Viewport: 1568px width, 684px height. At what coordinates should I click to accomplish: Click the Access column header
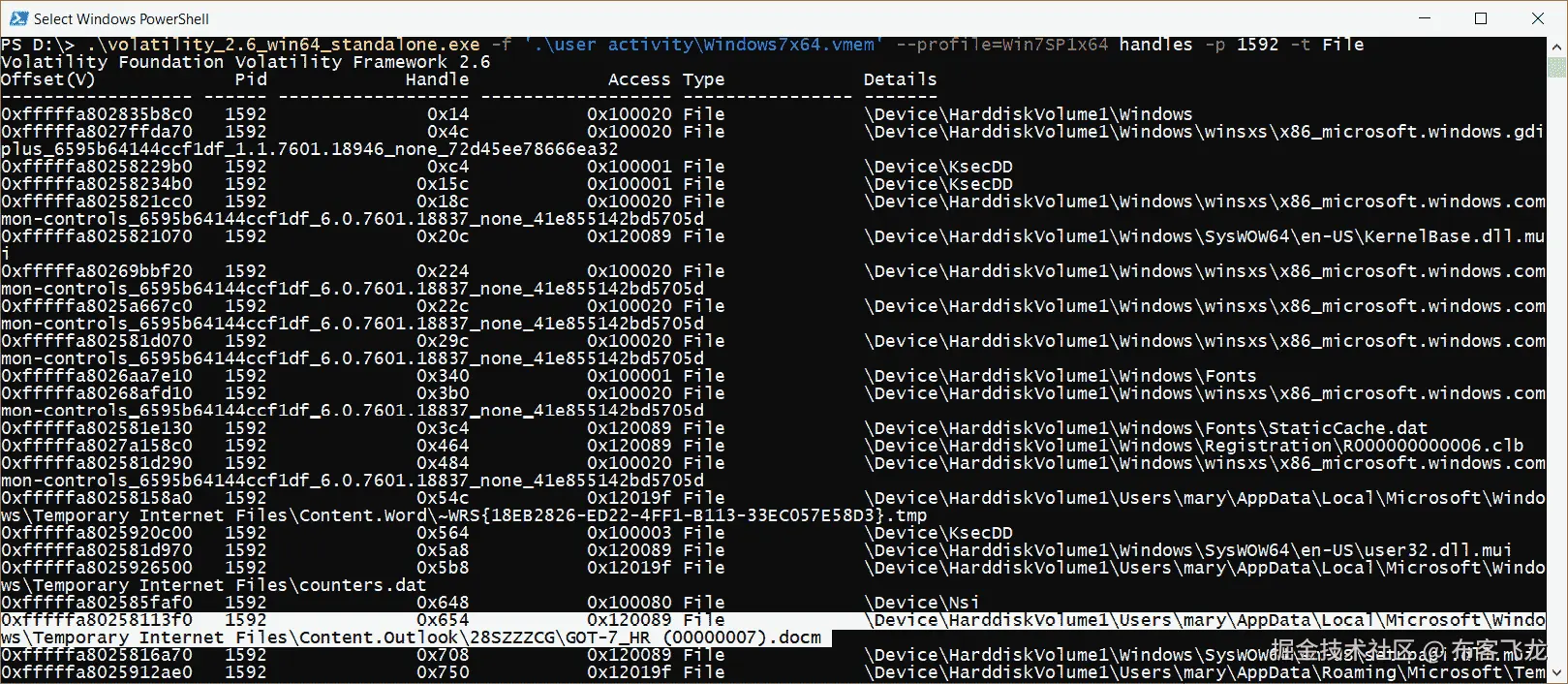click(x=639, y=79)
